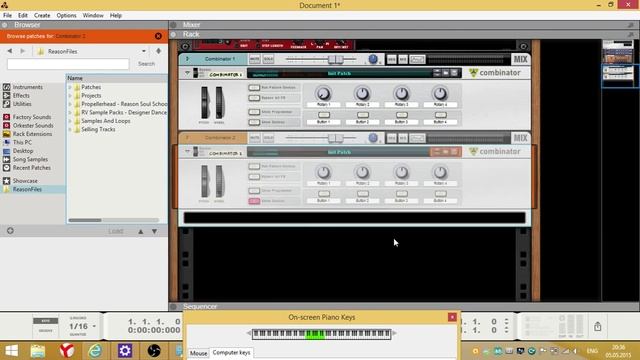Viewport: 640px width, 360px height.
Task: Mute the Combinator 2 mix channel
Action: (254, 138)
